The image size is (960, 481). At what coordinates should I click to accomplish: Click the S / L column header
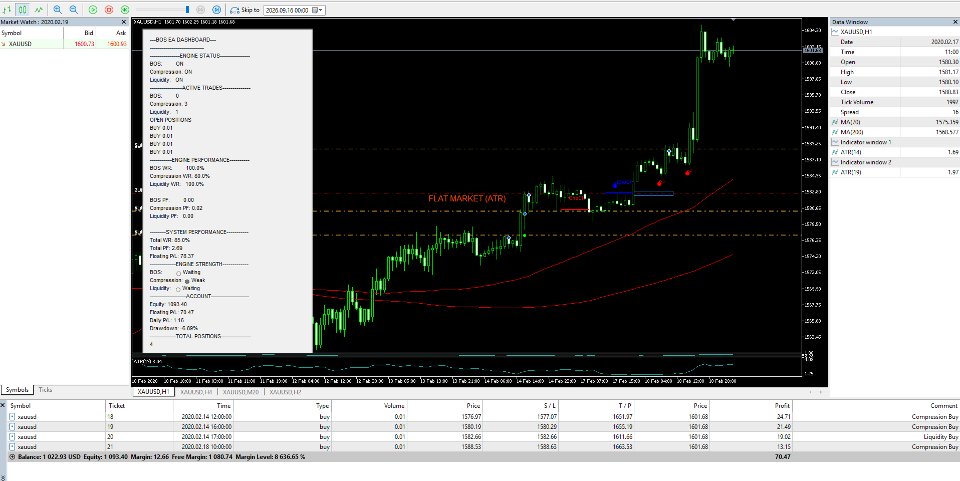(548, 406)
